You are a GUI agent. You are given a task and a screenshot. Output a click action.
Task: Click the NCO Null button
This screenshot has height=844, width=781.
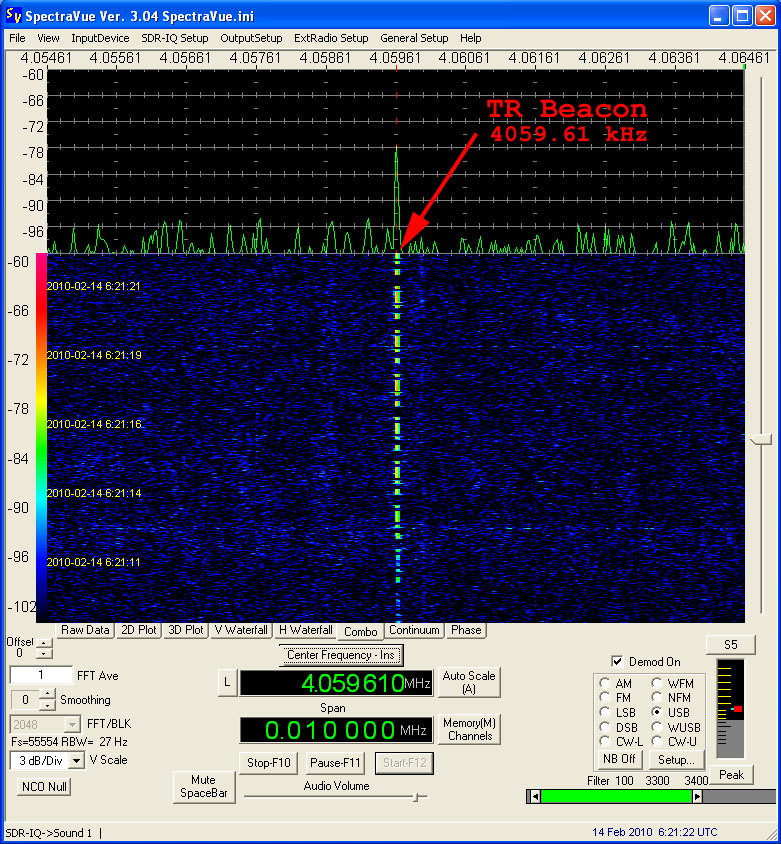coord(44,786)
